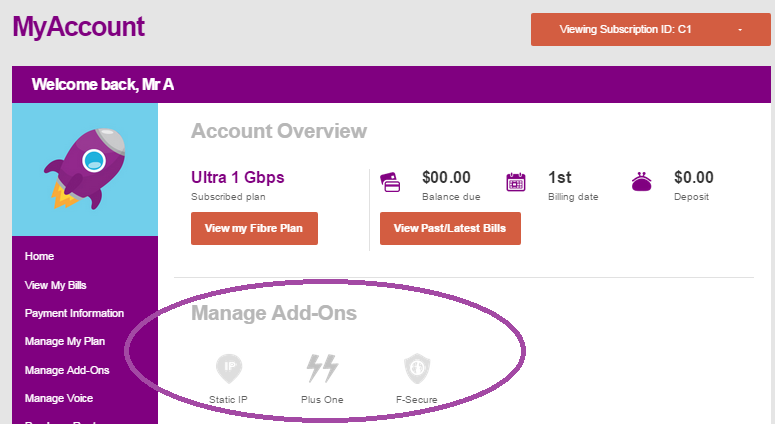
Task: Open View My Bills in sidebar
Action: point(56,285)
